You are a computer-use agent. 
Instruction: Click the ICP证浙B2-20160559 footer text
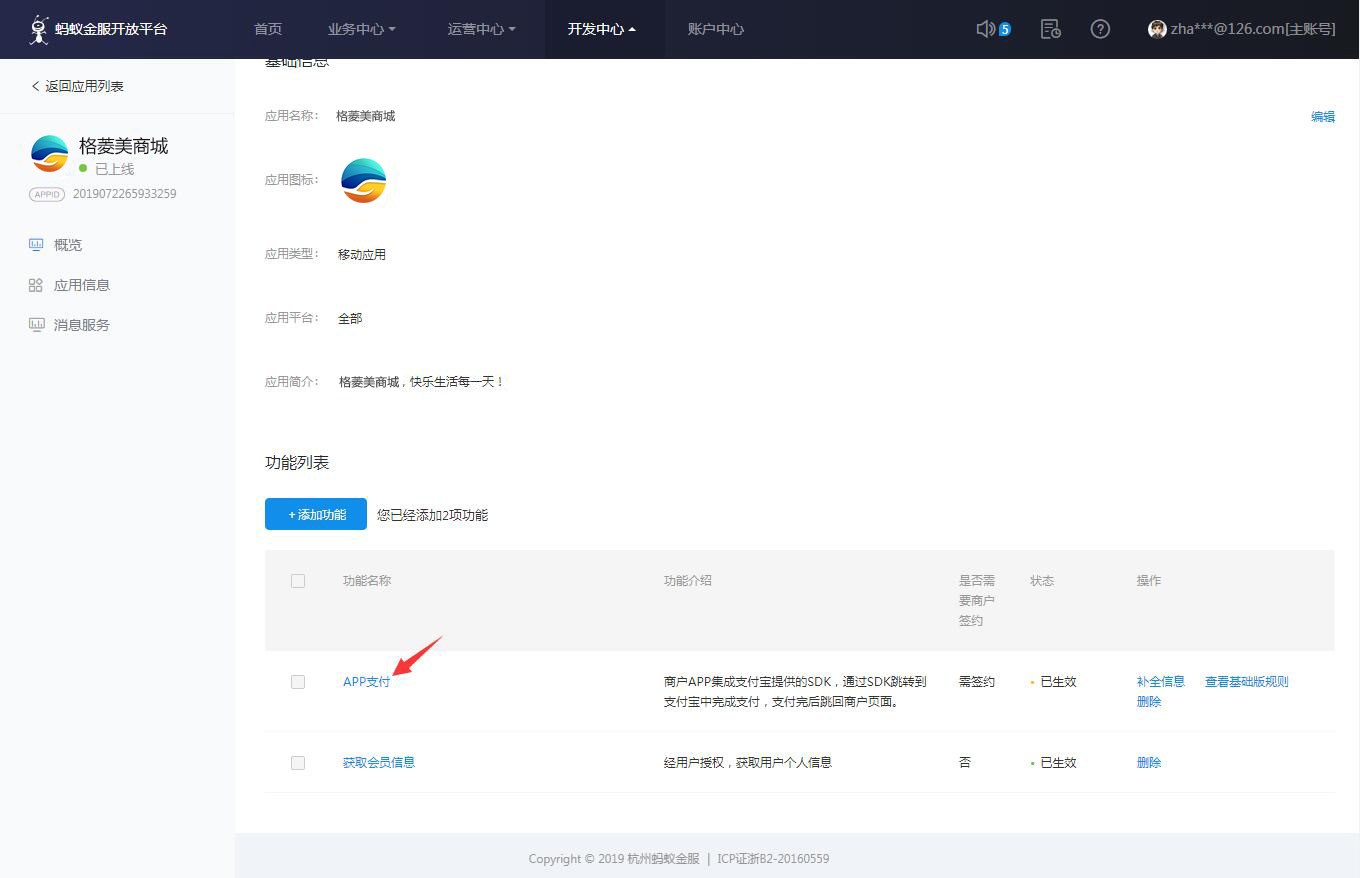point(773,859)
